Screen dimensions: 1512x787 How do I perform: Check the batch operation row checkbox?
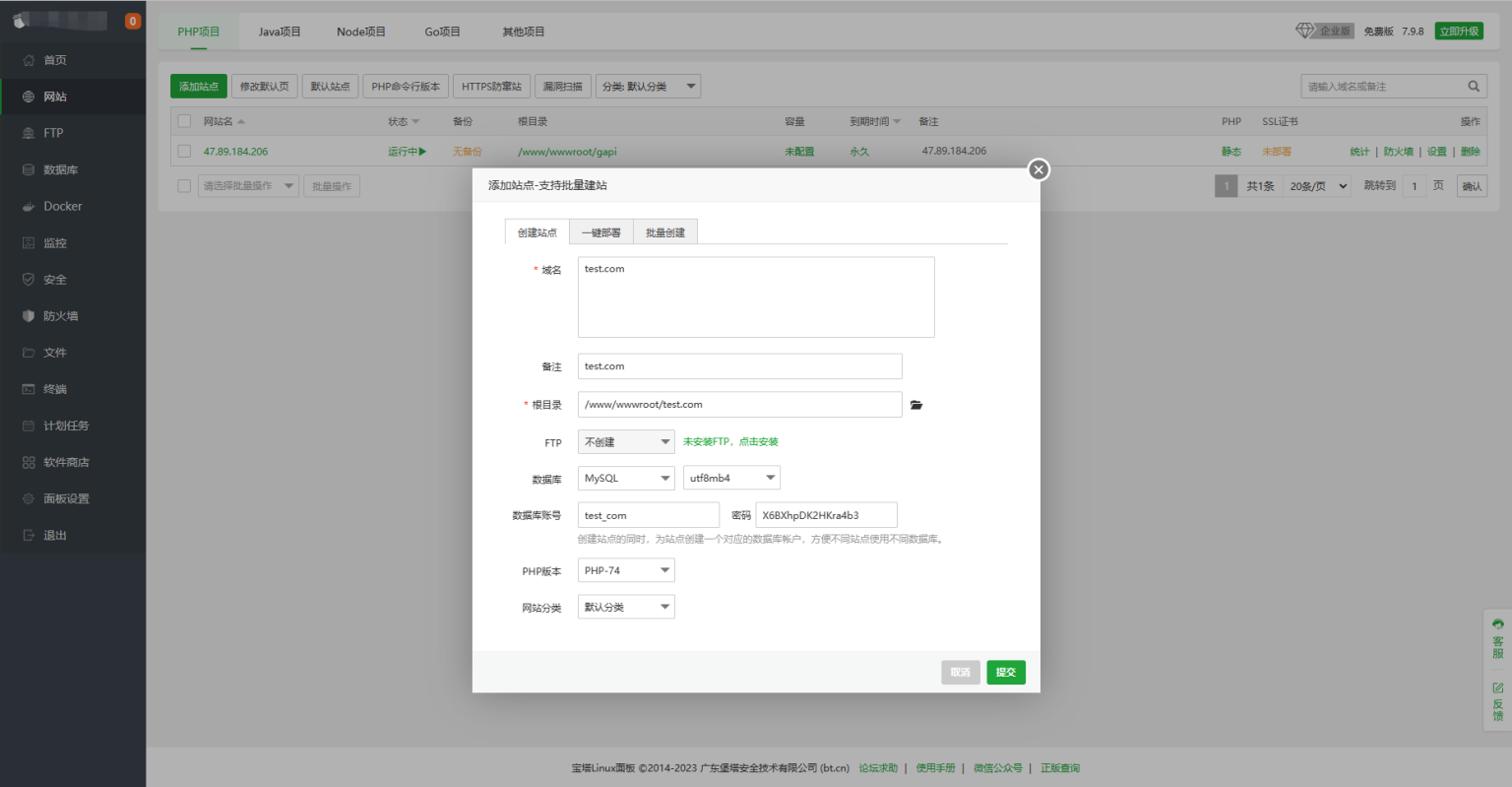point(184,185)
